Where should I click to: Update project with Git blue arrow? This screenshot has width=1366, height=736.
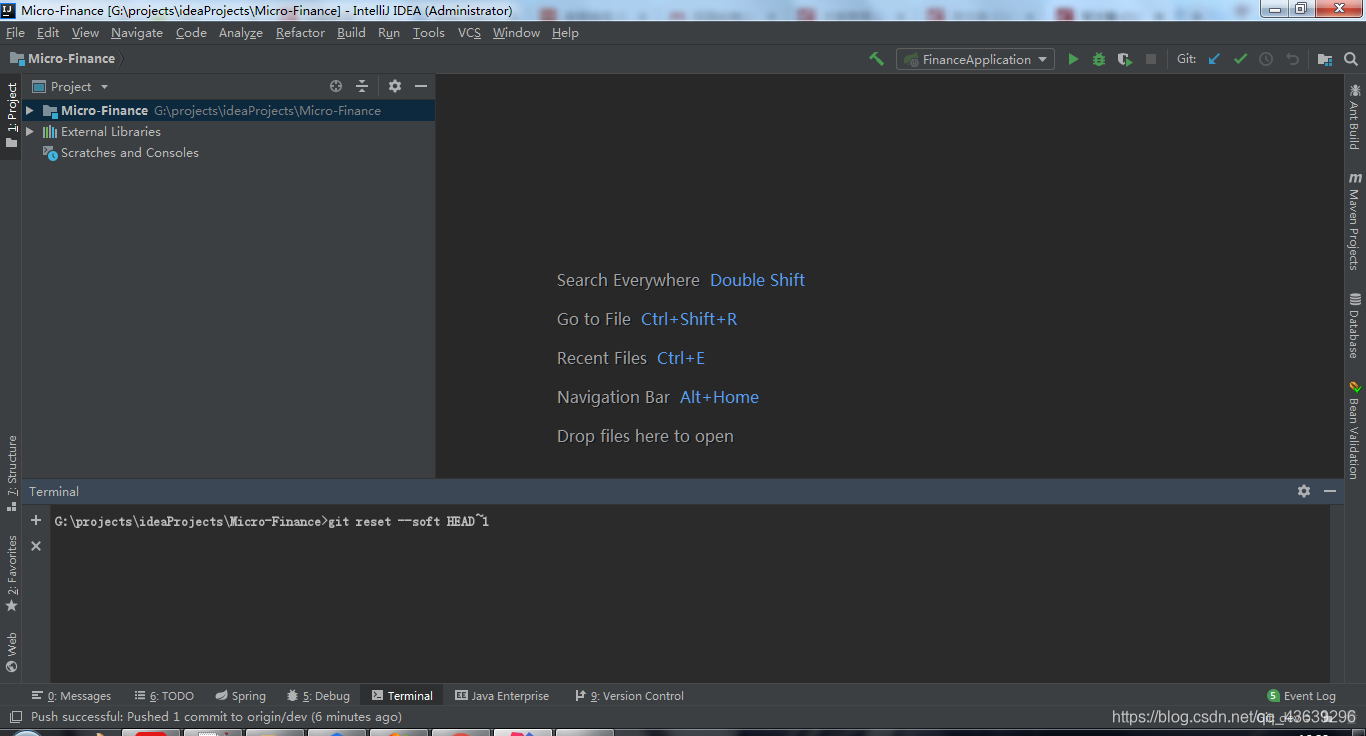click(1214, 59)
